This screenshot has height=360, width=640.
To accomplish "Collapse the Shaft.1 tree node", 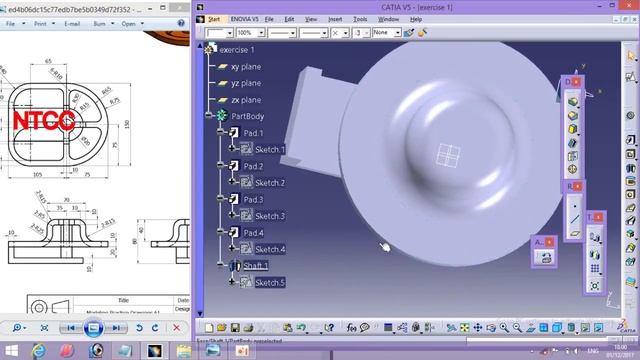I will [x=220, y=265].
